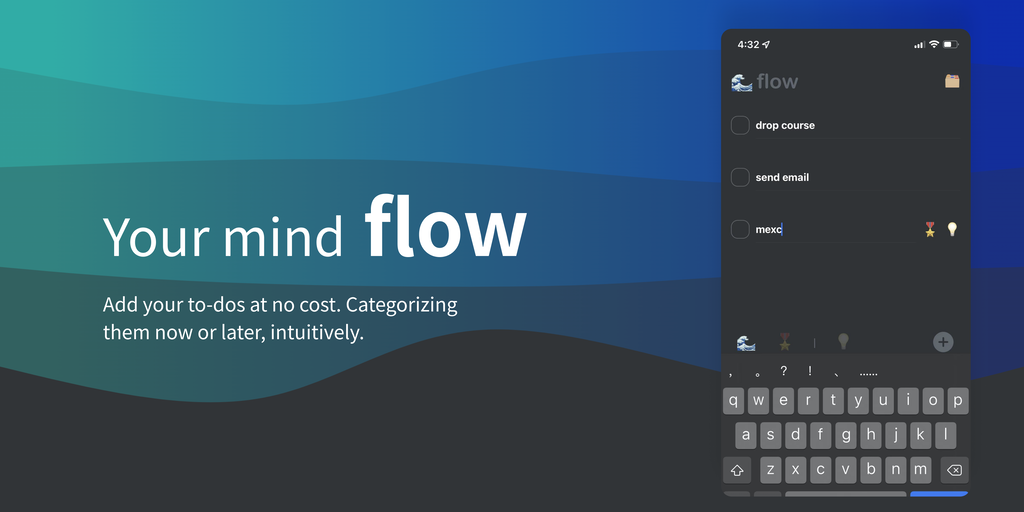Tap the m key
This screenshot has width=1024, height=512.
pyautogui.click(x=920, y=470)
